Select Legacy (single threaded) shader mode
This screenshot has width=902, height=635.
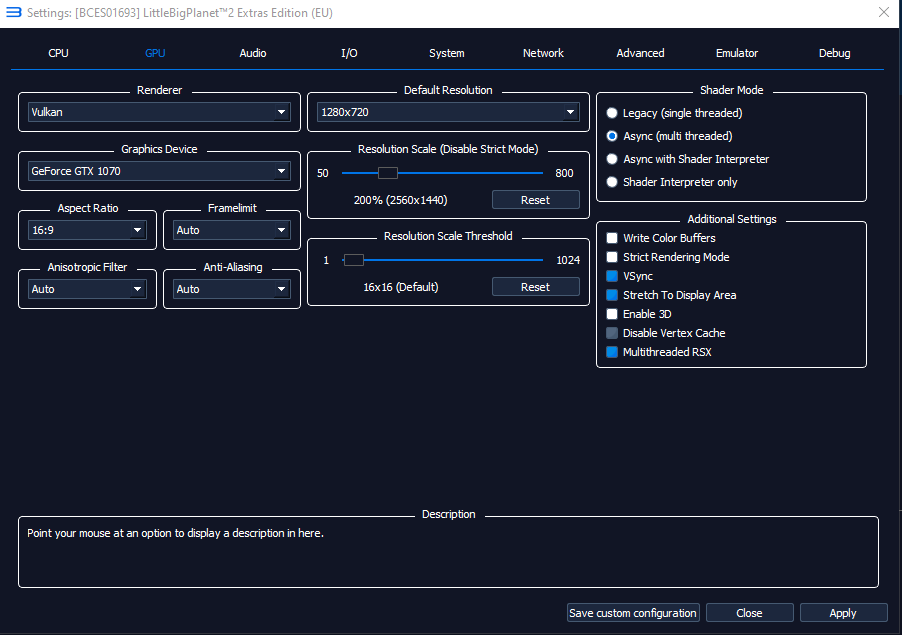point(674,113)
